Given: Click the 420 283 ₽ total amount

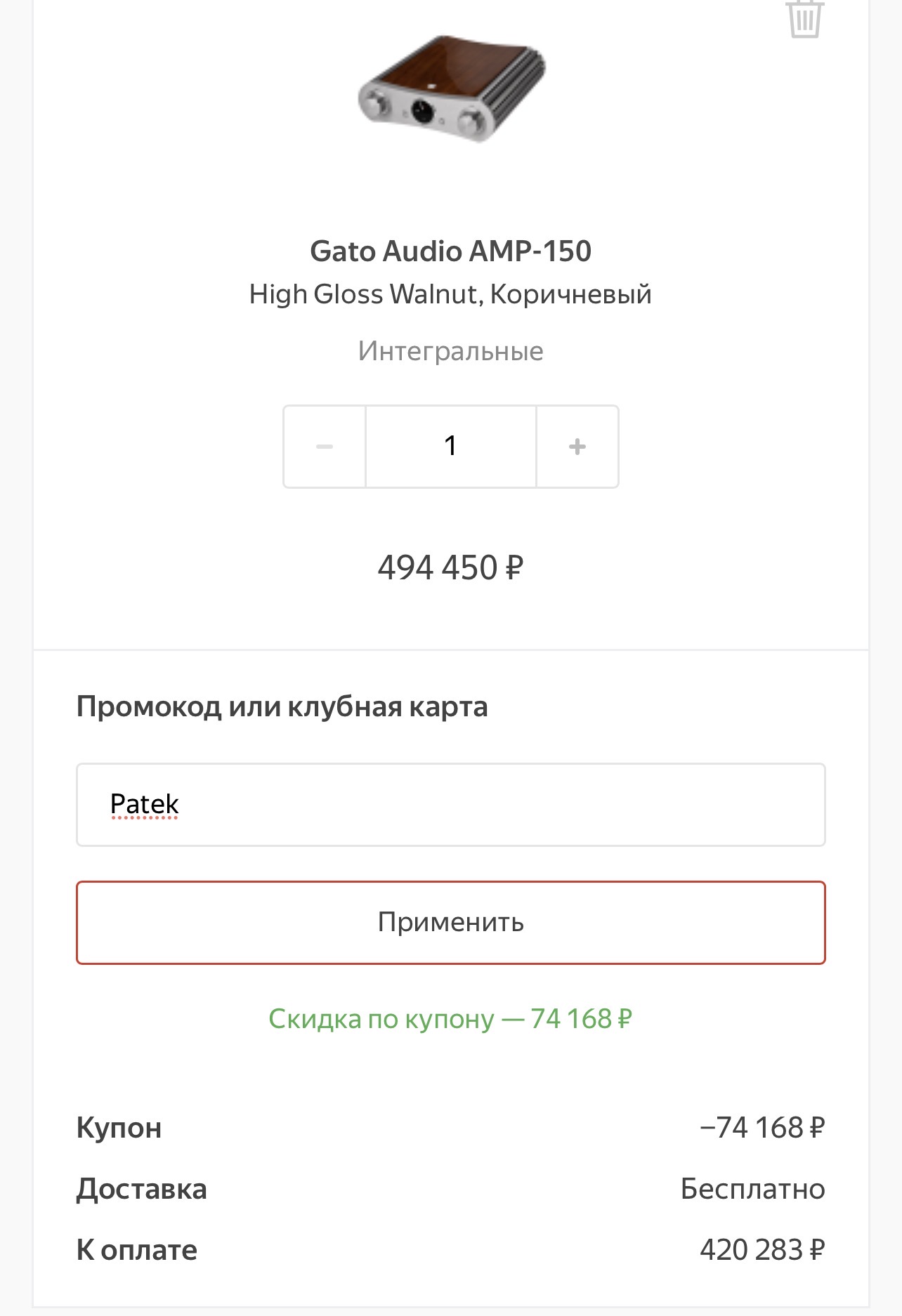Looking at the screenshot, I should (762, 1250).
